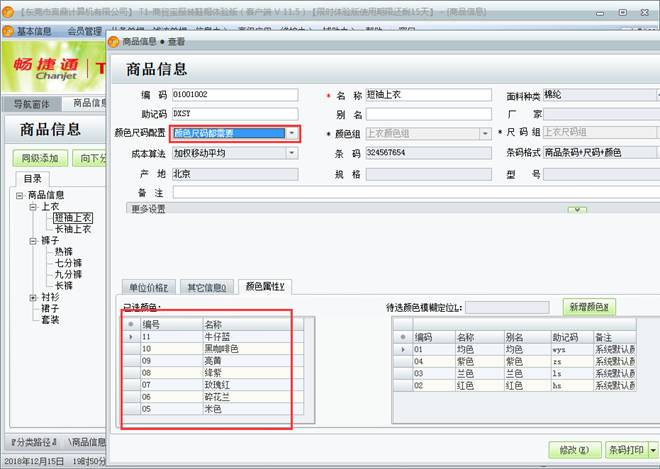Screen dimensions: 660x469
Task: Select 长袖上衣 in the category tree
Action: pos(72,229)
